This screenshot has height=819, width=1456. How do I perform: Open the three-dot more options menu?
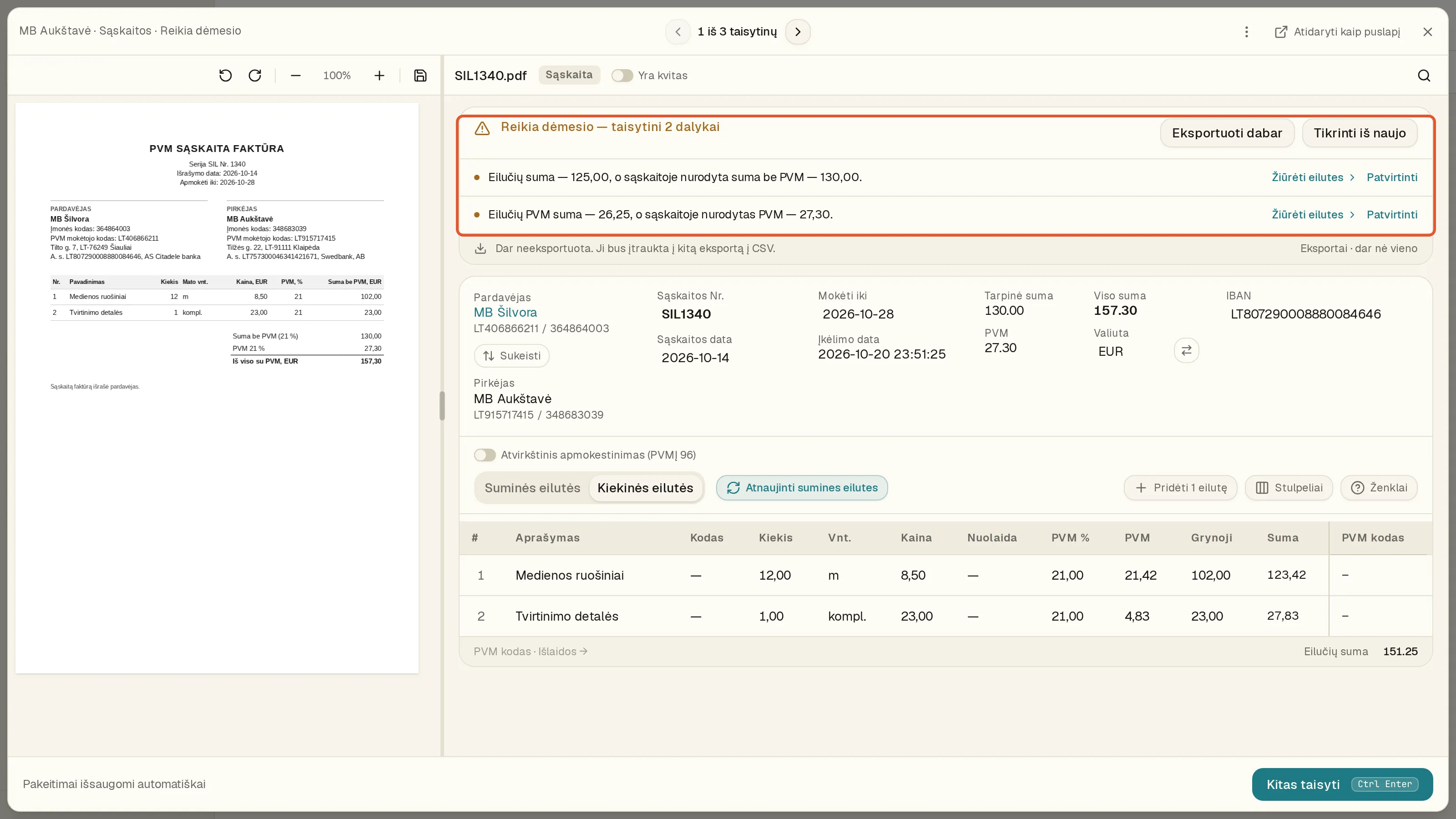pyautogui.click(x=1246, y=32)
